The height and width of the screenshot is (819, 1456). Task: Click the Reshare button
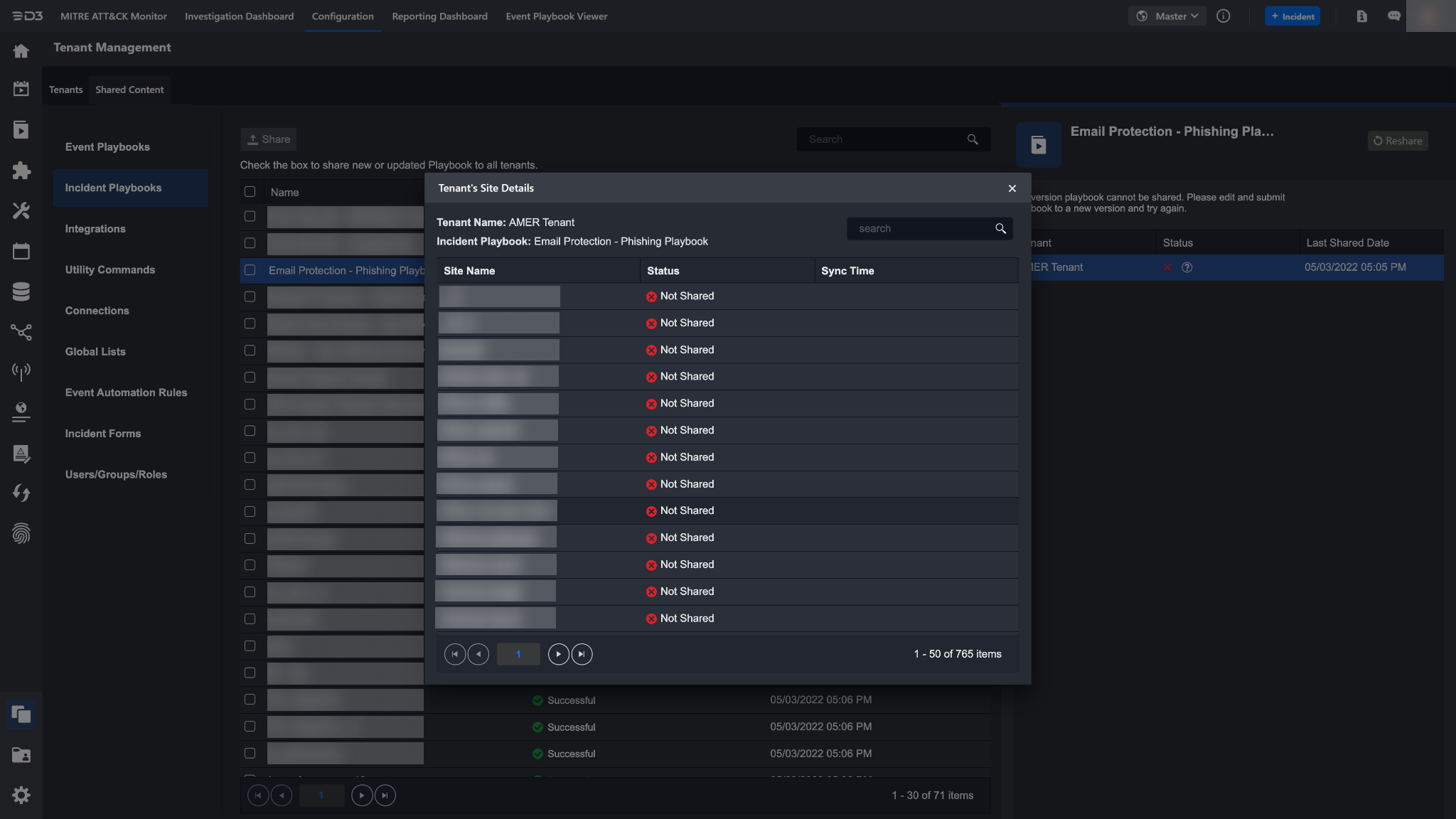[x=1397, y=141]
